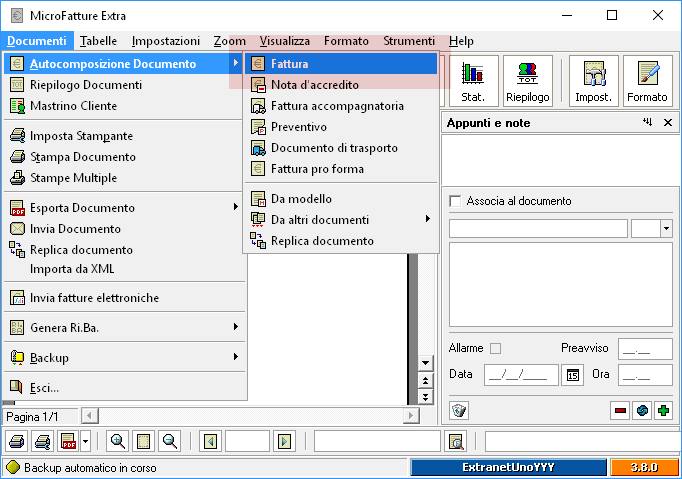682x479 pixels.
Task: Click the red minus remove note button
Action: pyautogui.click(x=621, y=410)
